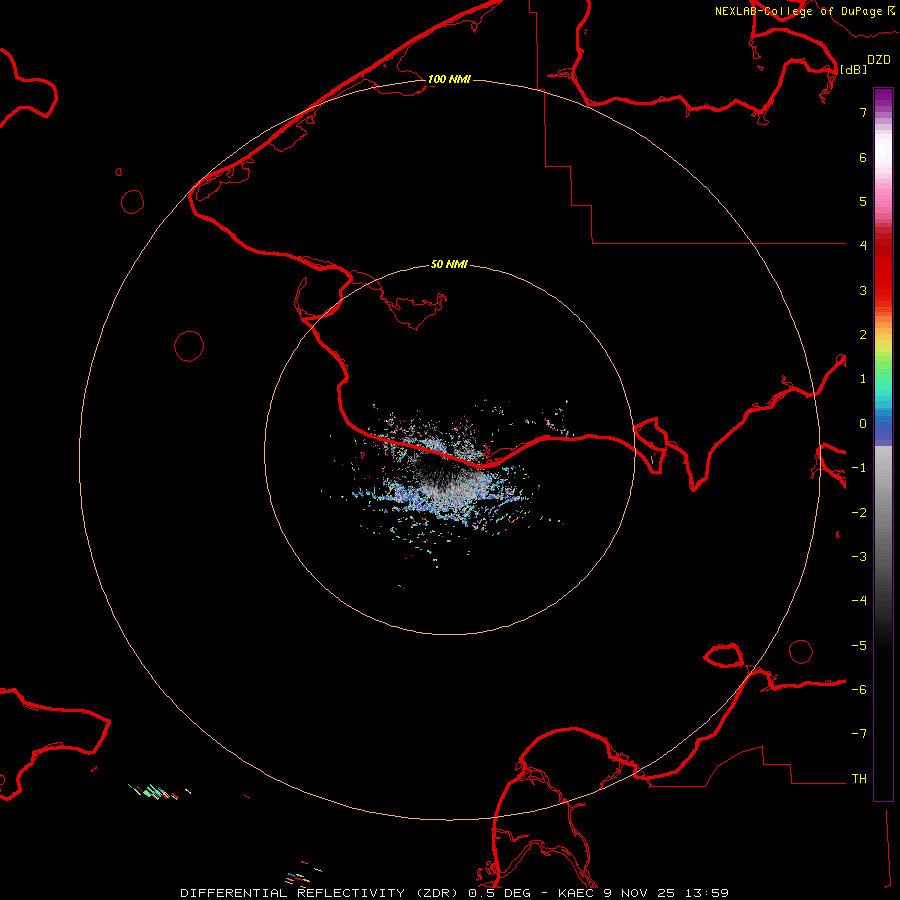Select the 7 value on color scale
Image resolution: width=900 pixels, height=900 pixels.
click(863, 112)
